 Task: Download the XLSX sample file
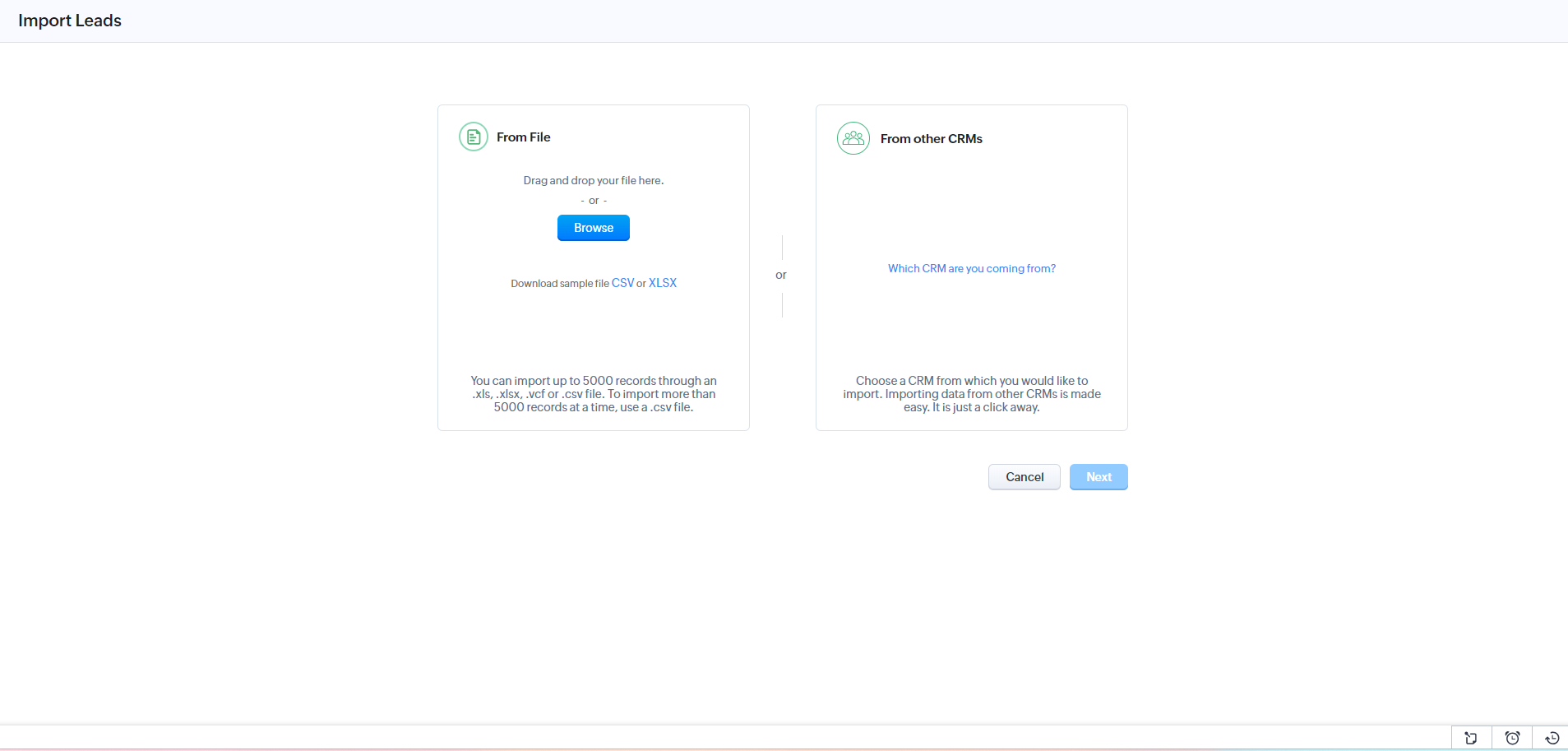[662, 283]
